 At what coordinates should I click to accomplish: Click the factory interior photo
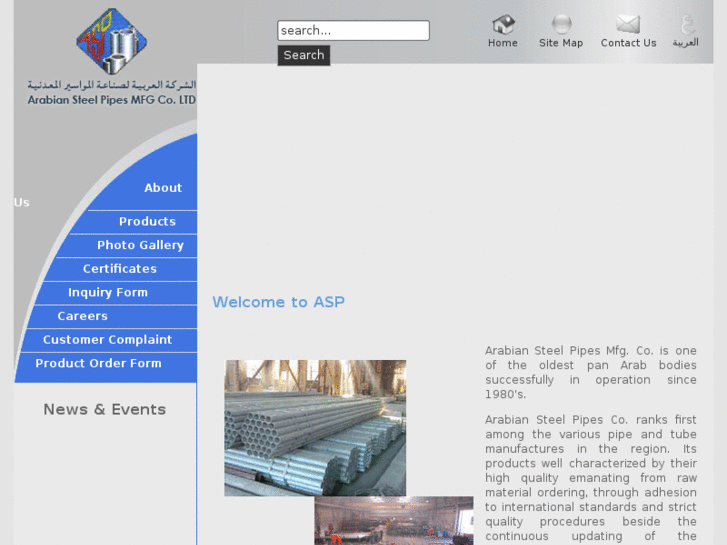coord(394,520)
